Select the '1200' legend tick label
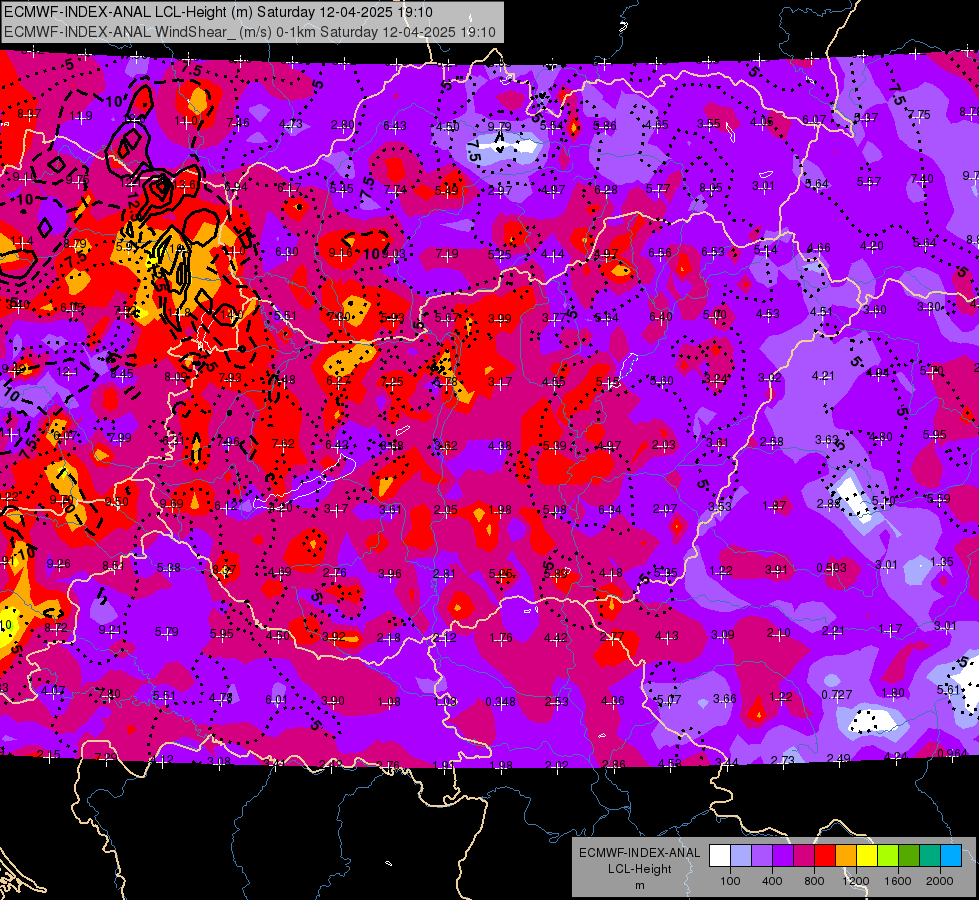979x900 pixels. (x=855, y=881)
